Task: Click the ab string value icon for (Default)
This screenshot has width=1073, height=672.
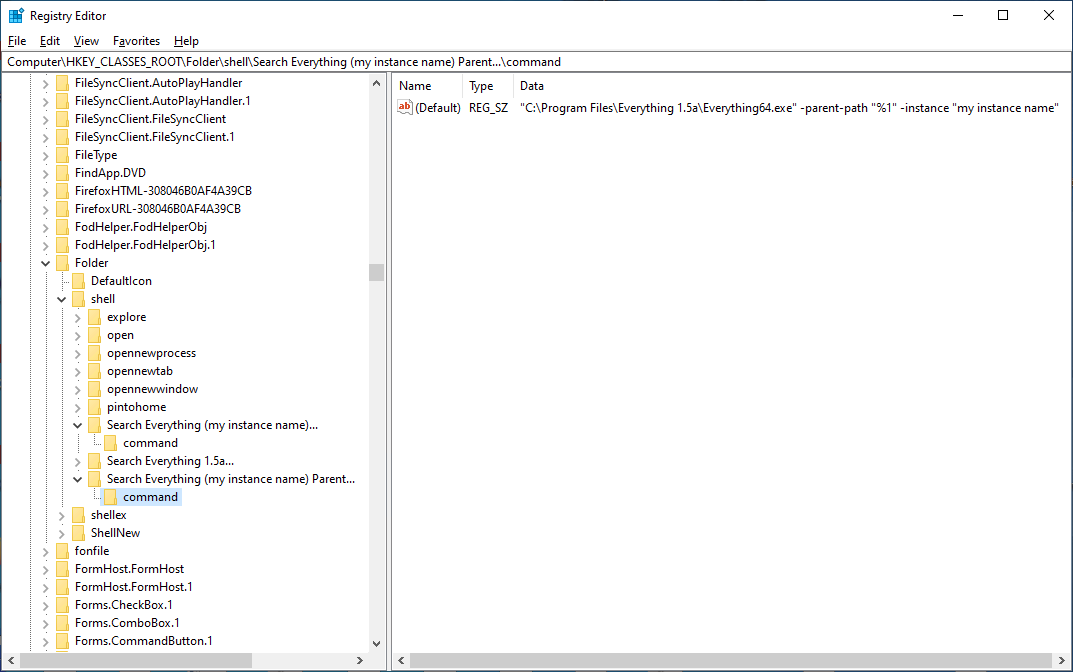Action: [405, 107]
